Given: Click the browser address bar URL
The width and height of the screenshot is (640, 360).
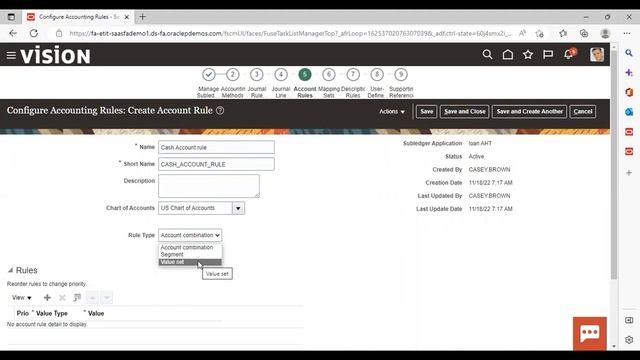Looking at the screenshot, I should pos(290,33).
